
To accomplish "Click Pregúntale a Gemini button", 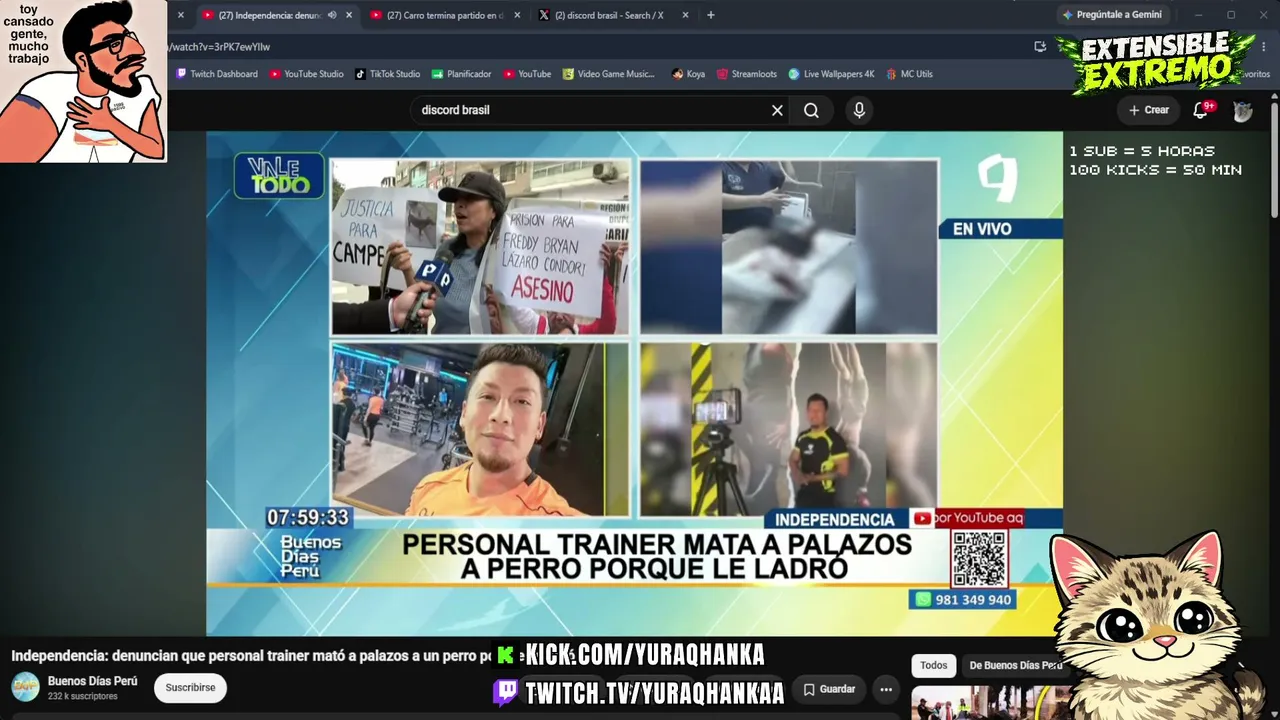I will pyautogui.click(x=1112, y=15).
